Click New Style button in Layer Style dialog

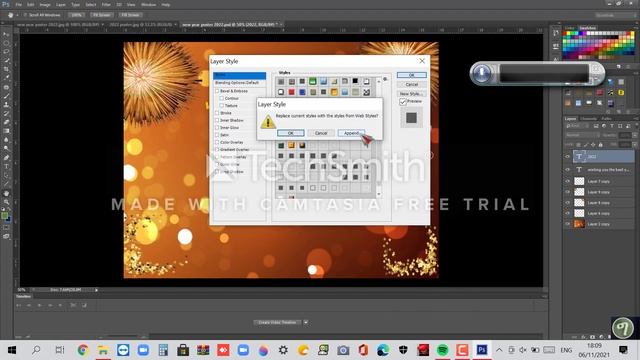coord(411,93)
